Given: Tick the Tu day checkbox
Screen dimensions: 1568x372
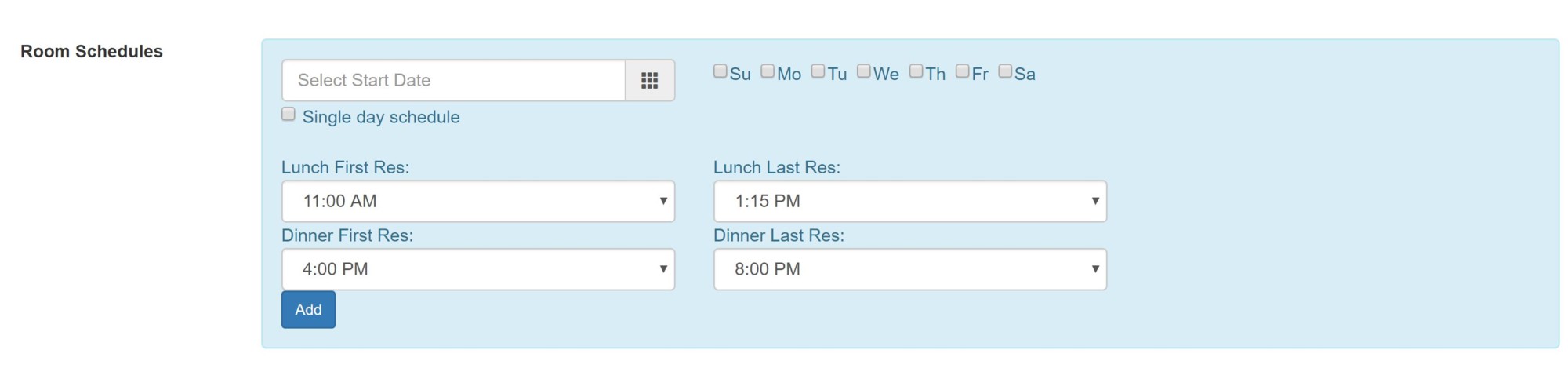Looking at the screenshot, I should click(x=818, y=71).
